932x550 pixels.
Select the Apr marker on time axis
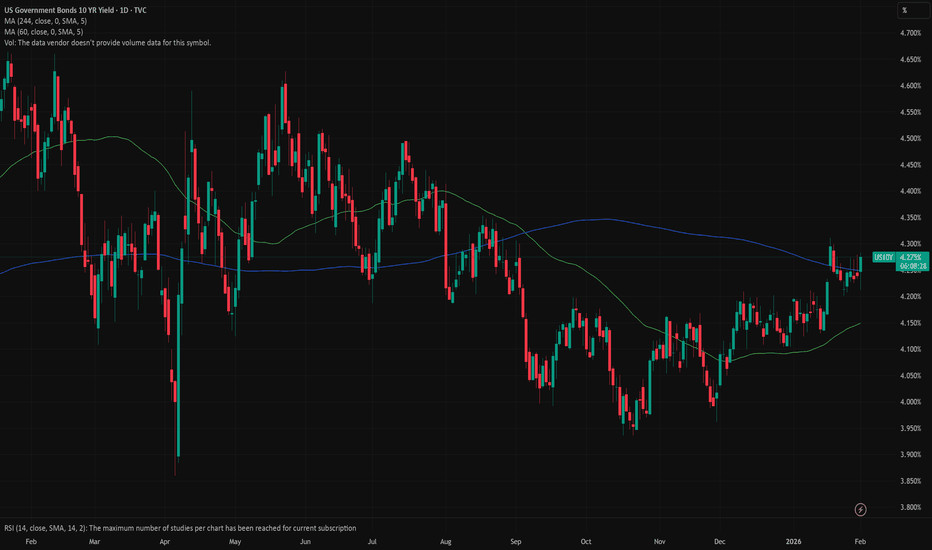click(x=164, y=539)
